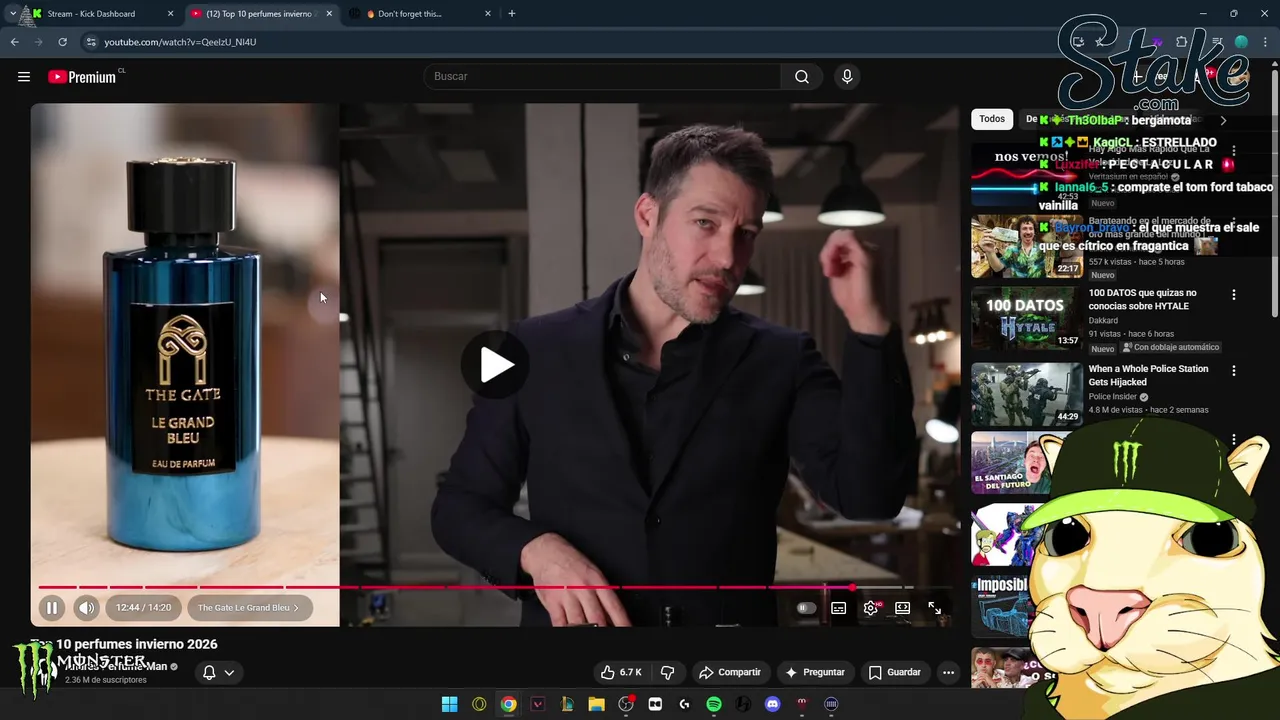Open File Explorer from taskbar
Screen dimensions: 1280x720
(x=597, y=704)
